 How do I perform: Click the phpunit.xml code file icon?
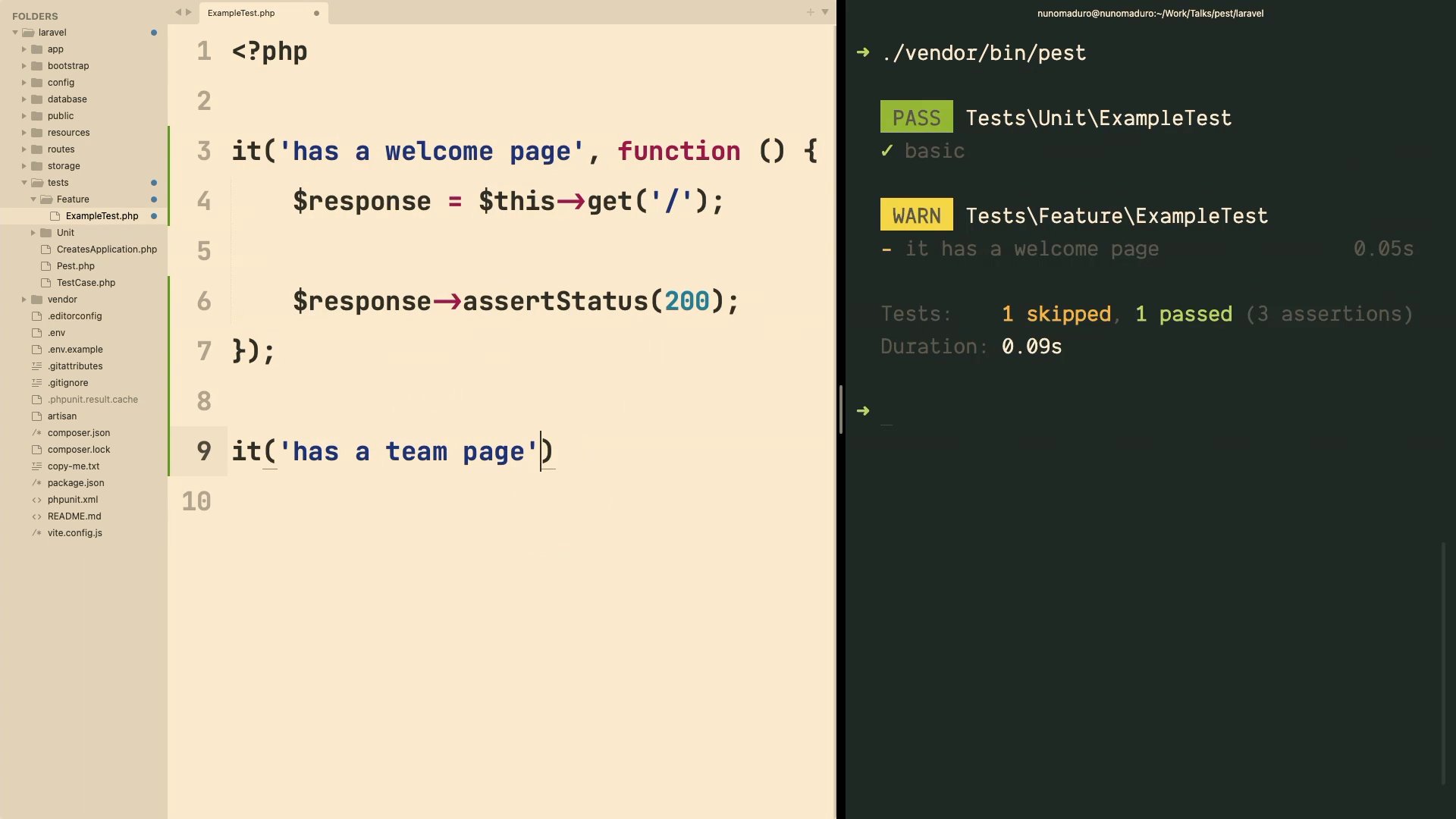[x=36, y=500]
